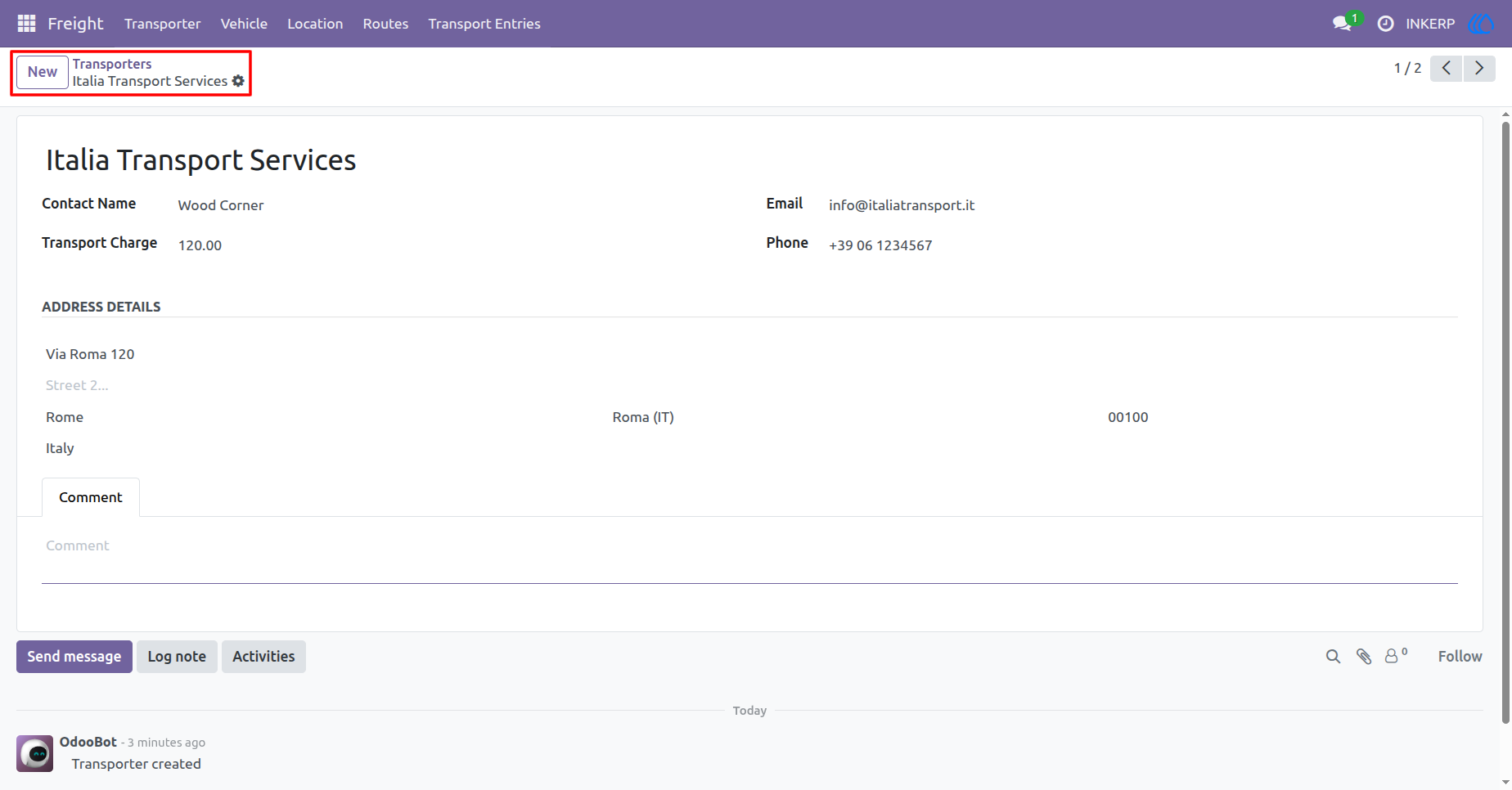The height and width of the screenshot is (790, 1512).
Task: Click the OdooBot author name
Action: click(x=88, y=742)
